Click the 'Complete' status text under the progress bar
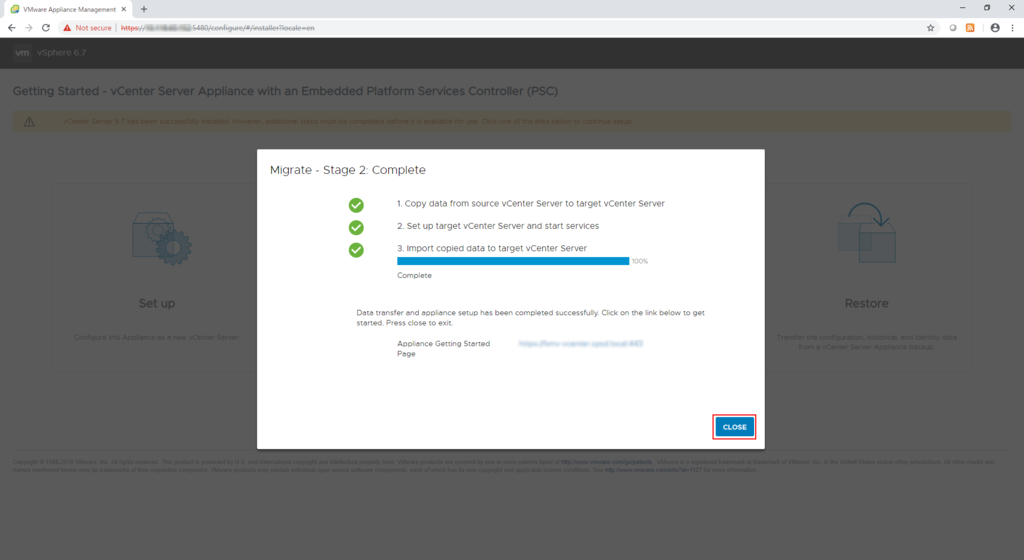 (414, 275)
